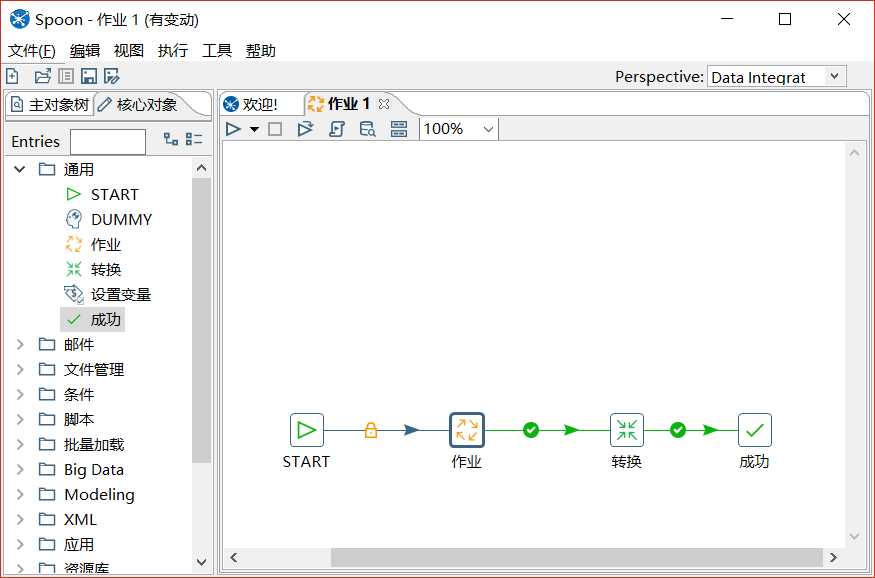Click the Save toolbar icon
875x578 pixels.
click(89, 76)
